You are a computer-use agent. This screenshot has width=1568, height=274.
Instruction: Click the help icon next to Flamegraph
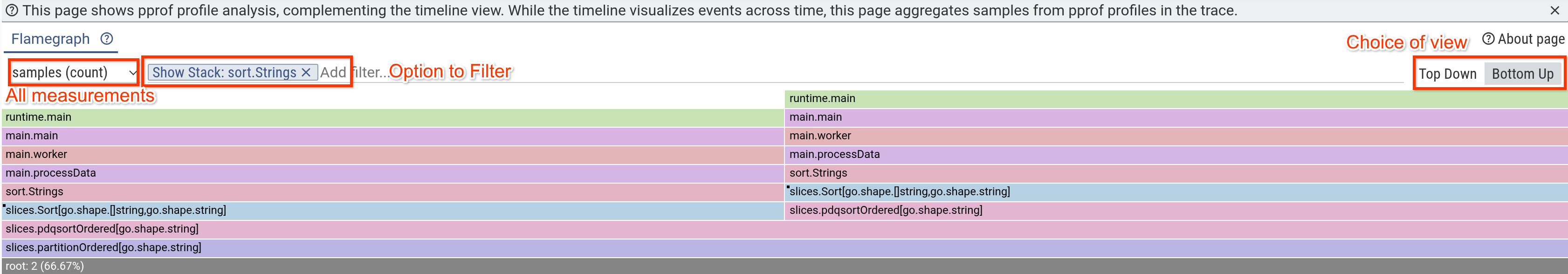point(107,39)
